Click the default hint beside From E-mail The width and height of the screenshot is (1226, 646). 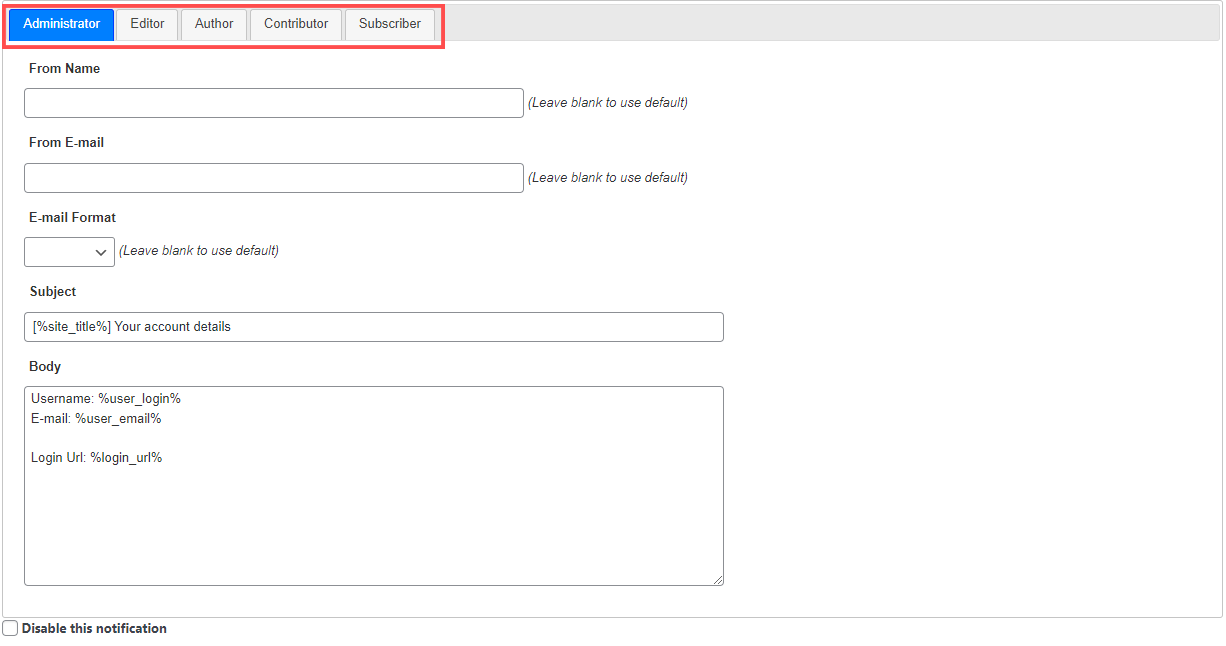pos(608,178)
